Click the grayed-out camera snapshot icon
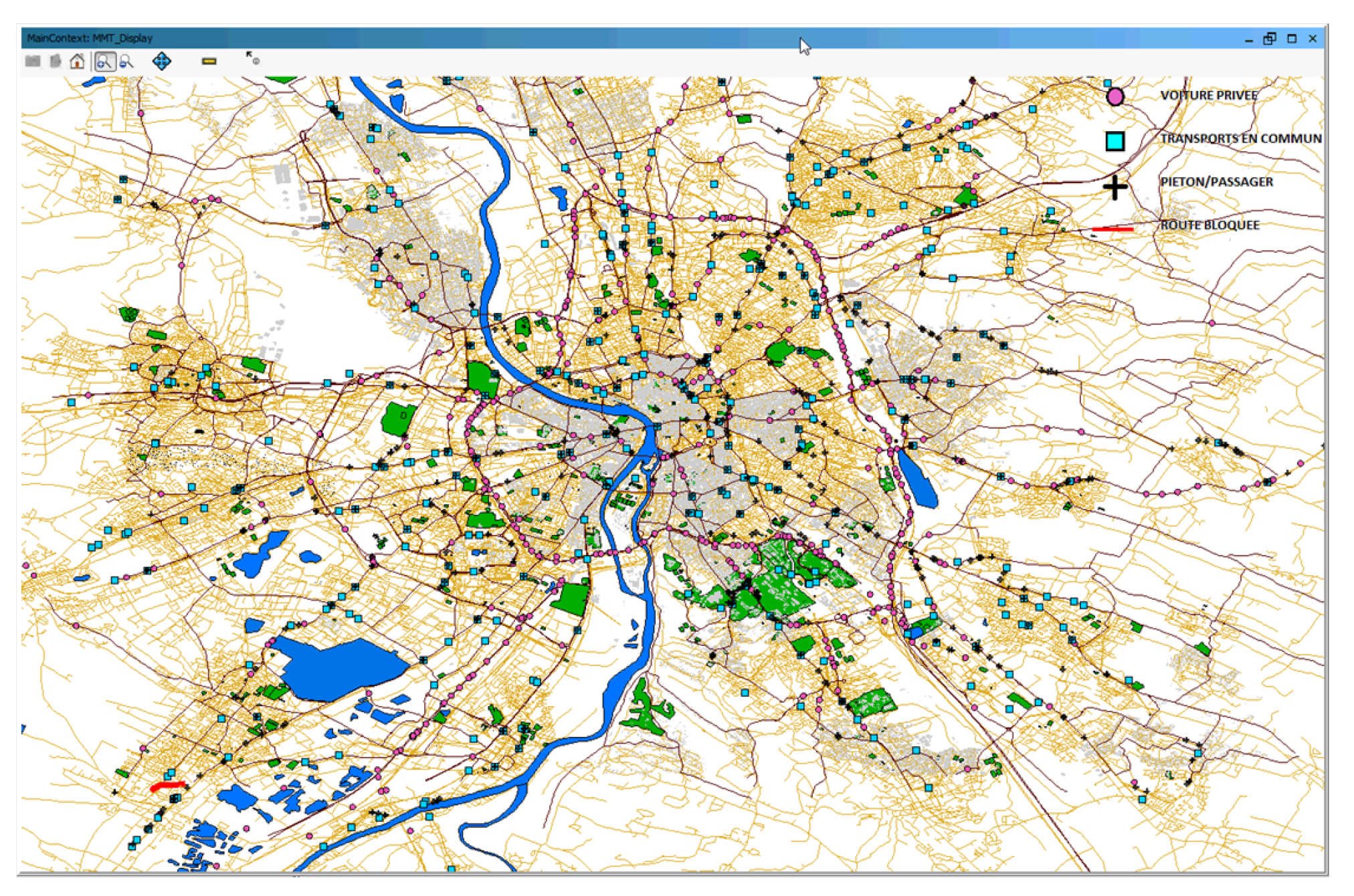 (32, 62)
